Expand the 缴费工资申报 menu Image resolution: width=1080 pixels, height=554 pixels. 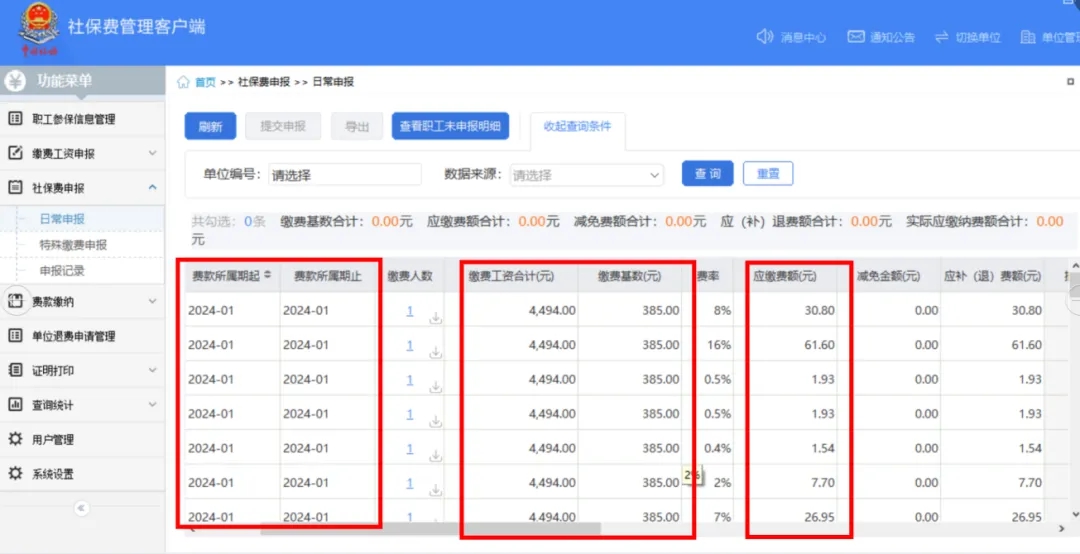tap(152, 153)
